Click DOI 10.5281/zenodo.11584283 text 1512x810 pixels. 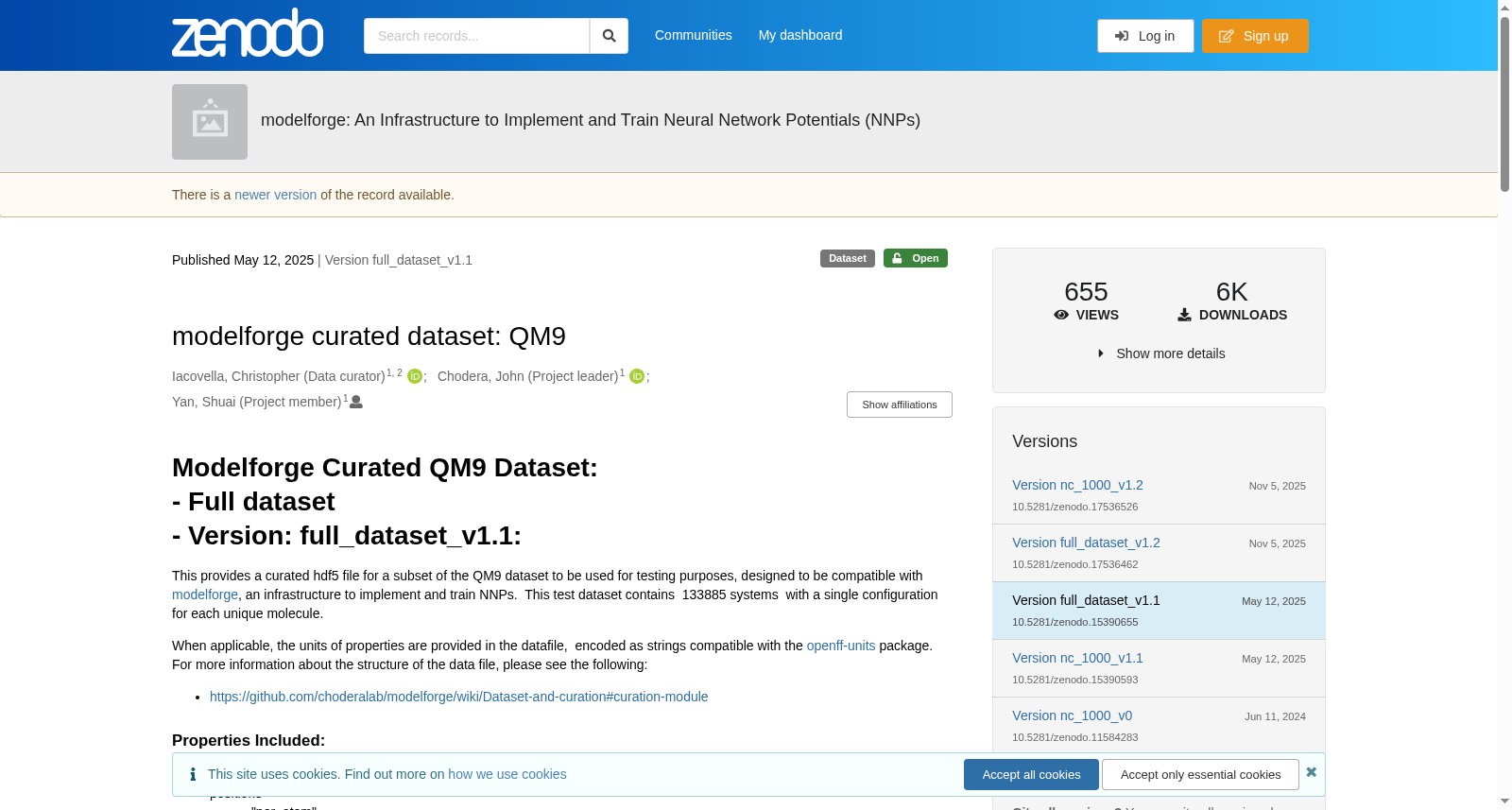(1075, 737)
